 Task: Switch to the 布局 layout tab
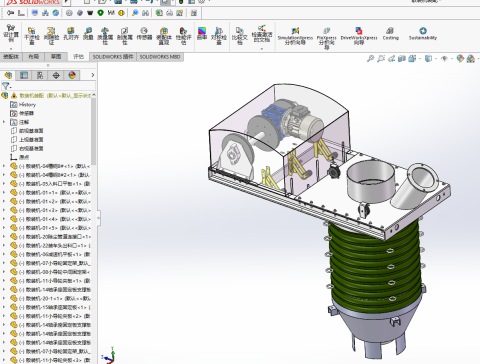point(34,57)
